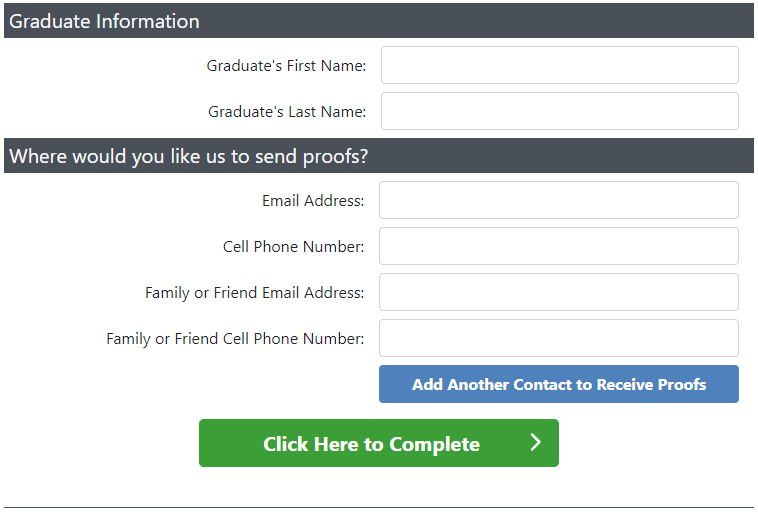This screenshot has width=758, height=513.
Task: Click the "Graduate's Last Name:" label text
Action: 287,112
